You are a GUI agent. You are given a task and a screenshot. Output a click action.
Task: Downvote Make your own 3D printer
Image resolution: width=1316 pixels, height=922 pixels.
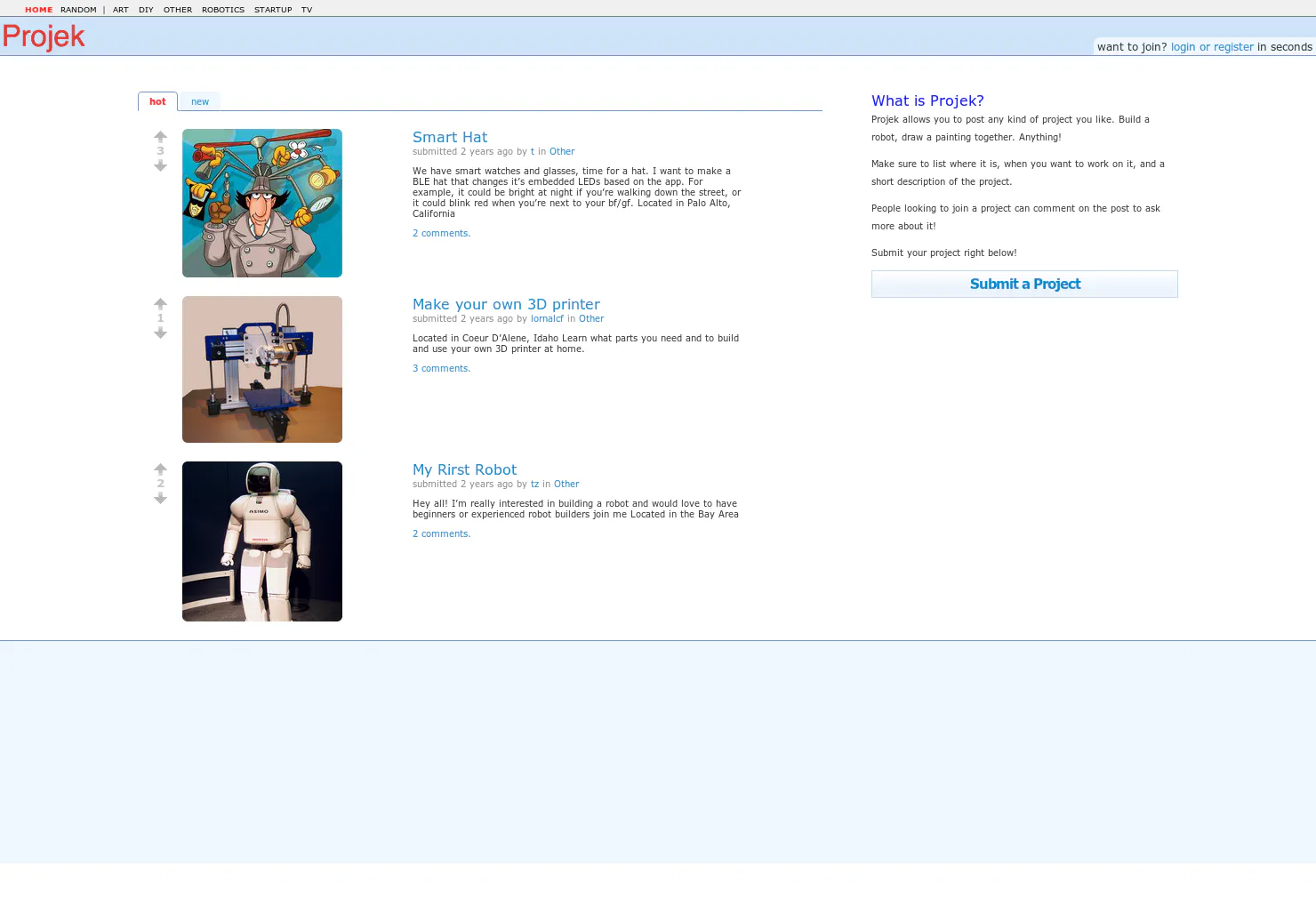tap(160, 333)
